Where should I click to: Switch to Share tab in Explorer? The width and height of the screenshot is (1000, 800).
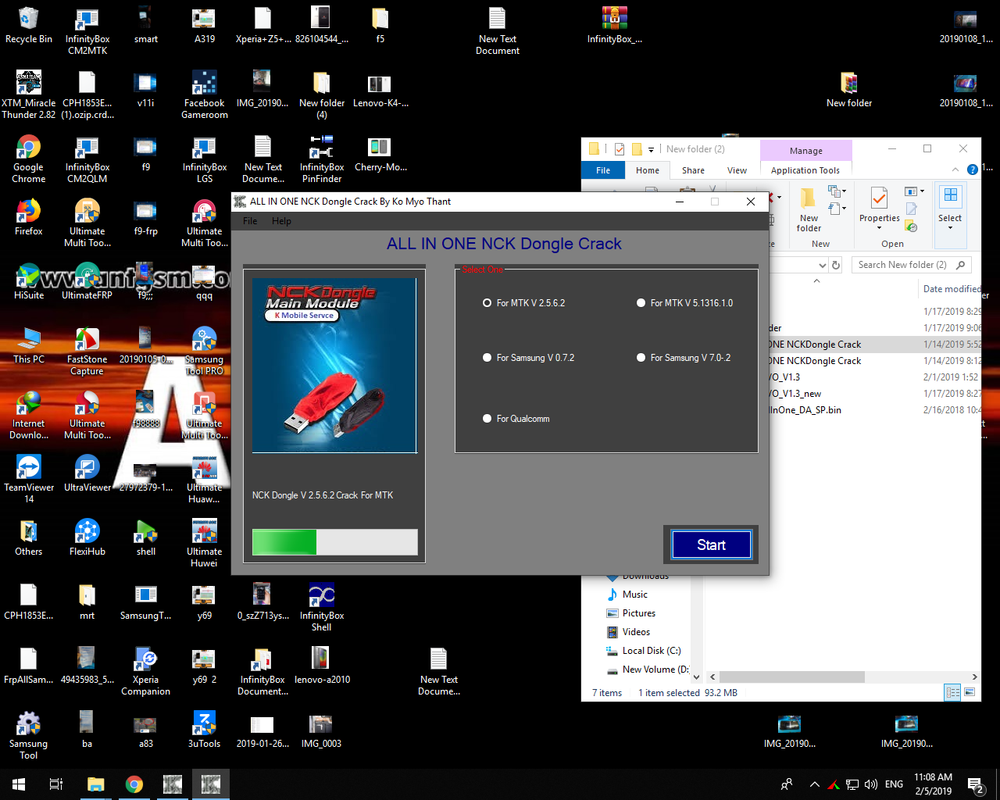pyautogui.click(x=693, y=170)
